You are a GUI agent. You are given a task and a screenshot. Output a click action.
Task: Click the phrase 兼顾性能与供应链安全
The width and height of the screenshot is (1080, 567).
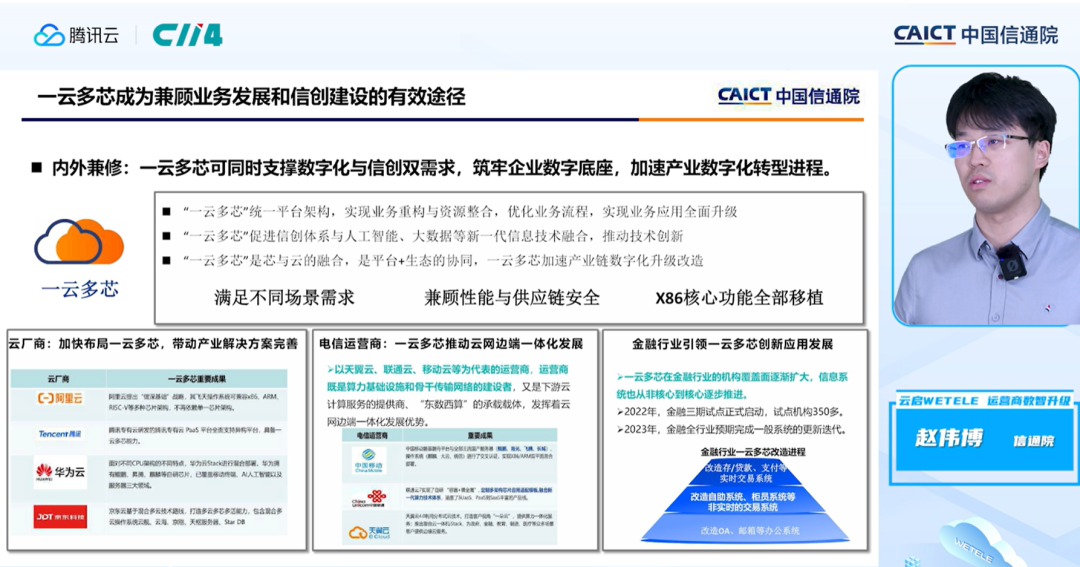coord(512,298)
